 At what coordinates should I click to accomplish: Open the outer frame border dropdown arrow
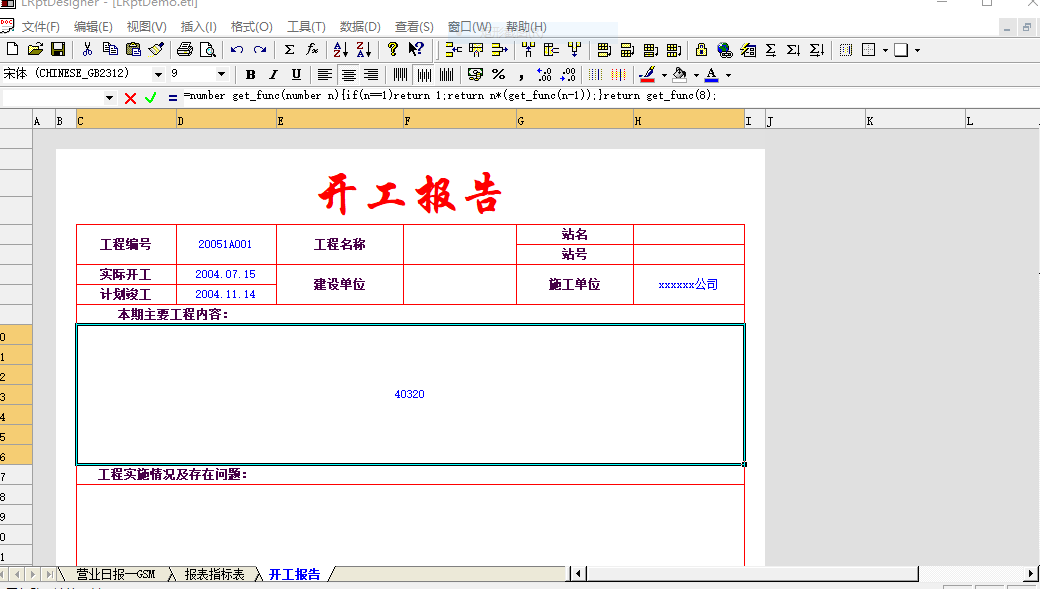(917, 50)
